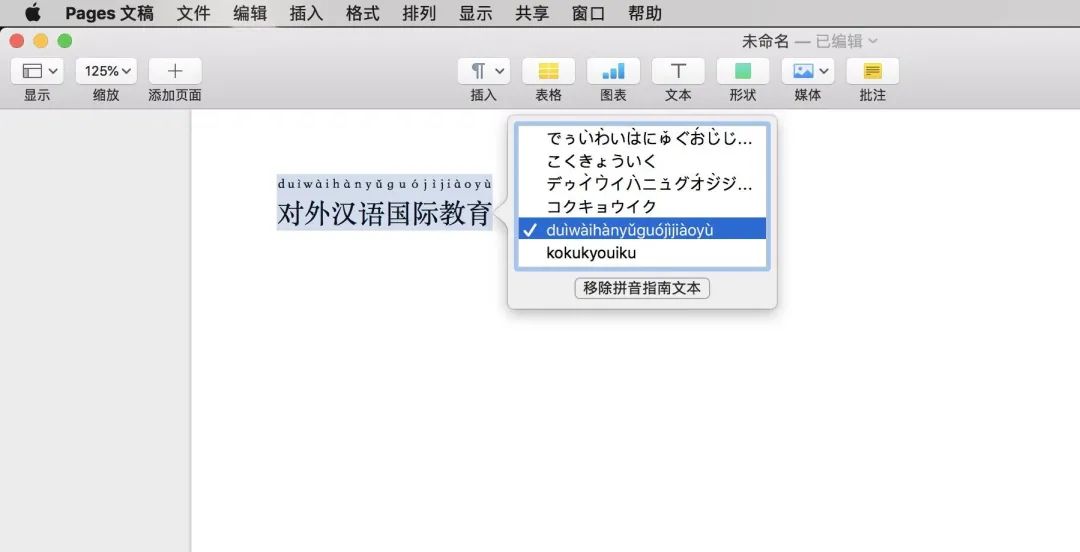Add a comment with 批注 icon
The width and height of the screenshot is (1080, 552).
[872, 71]
